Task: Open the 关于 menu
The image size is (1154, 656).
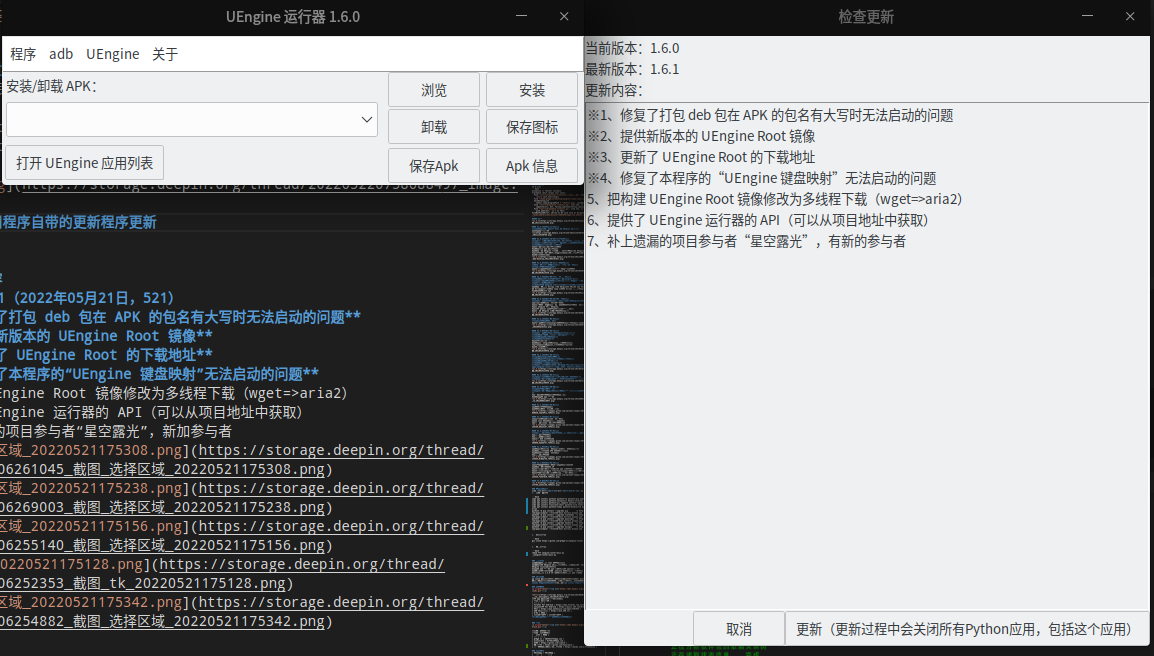Action: [x=165, y=54]
